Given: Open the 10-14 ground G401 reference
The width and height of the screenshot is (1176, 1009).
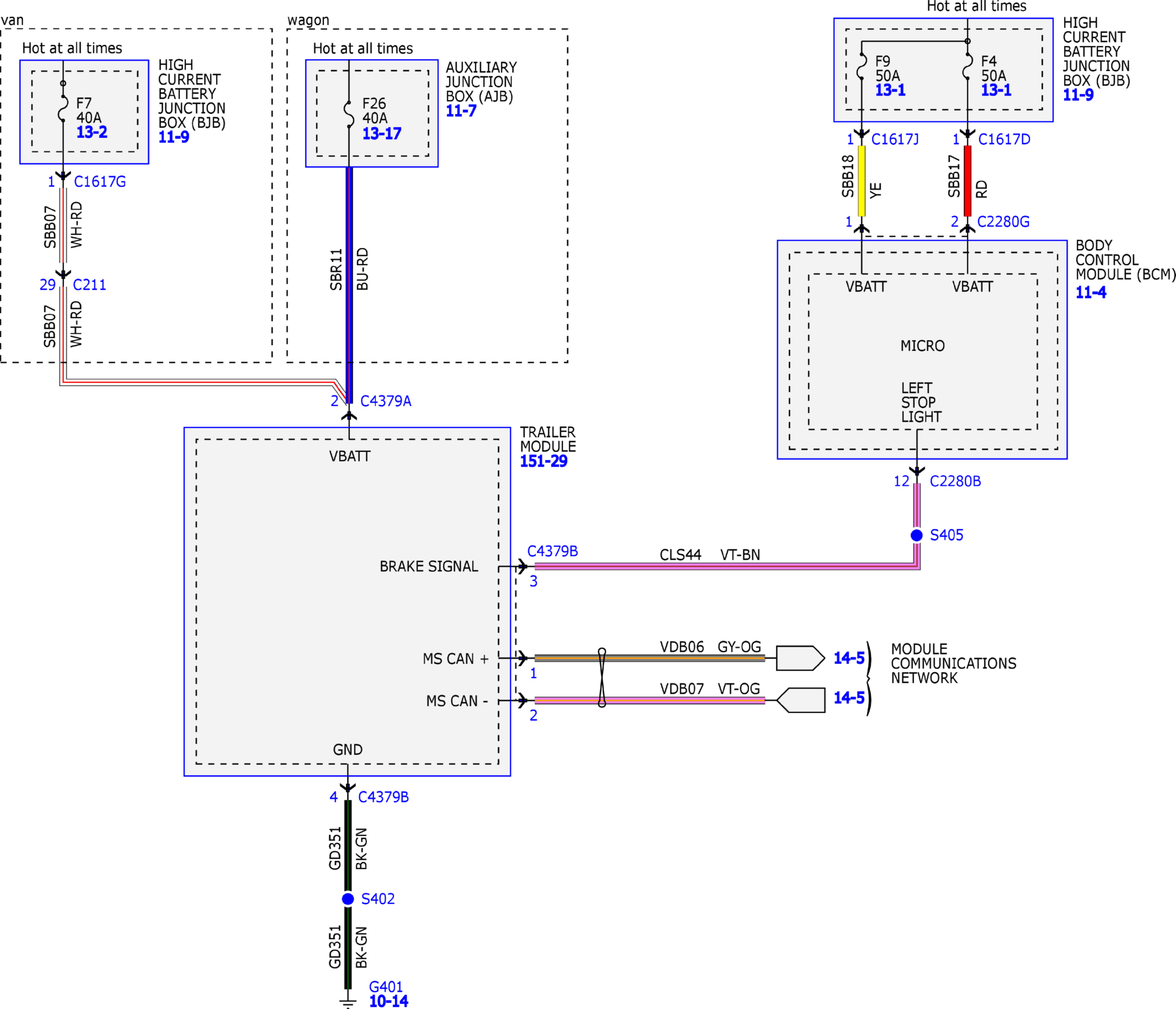Looking at the screenshot, I should pos(389,1001).
